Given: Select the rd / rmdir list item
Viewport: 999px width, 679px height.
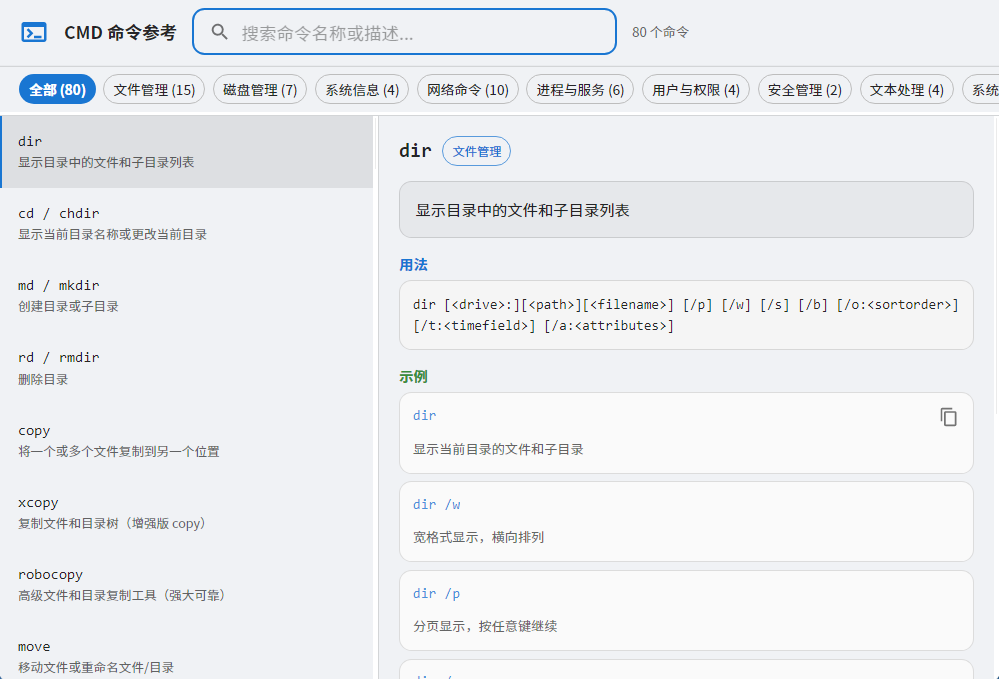Looking at the screenshot, I should tap(187, 368).
